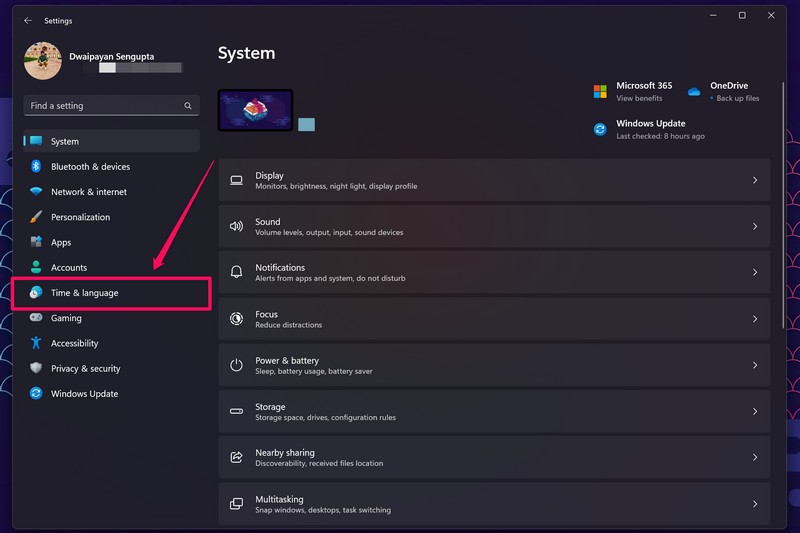Click the Bluetooth & devices sidebar icon
This screenshot has height=533, width=800.
tap(36, 167)
